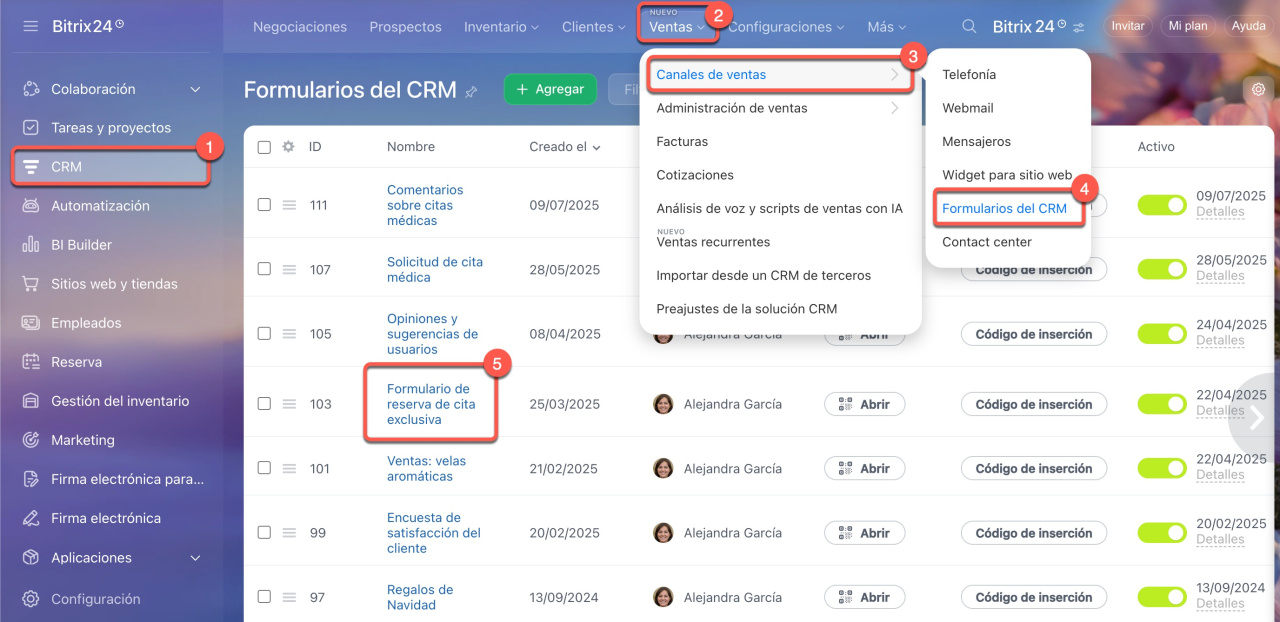
Task: Open the Negociaciones tab in top menu
Action: click(x=300, y=27)
